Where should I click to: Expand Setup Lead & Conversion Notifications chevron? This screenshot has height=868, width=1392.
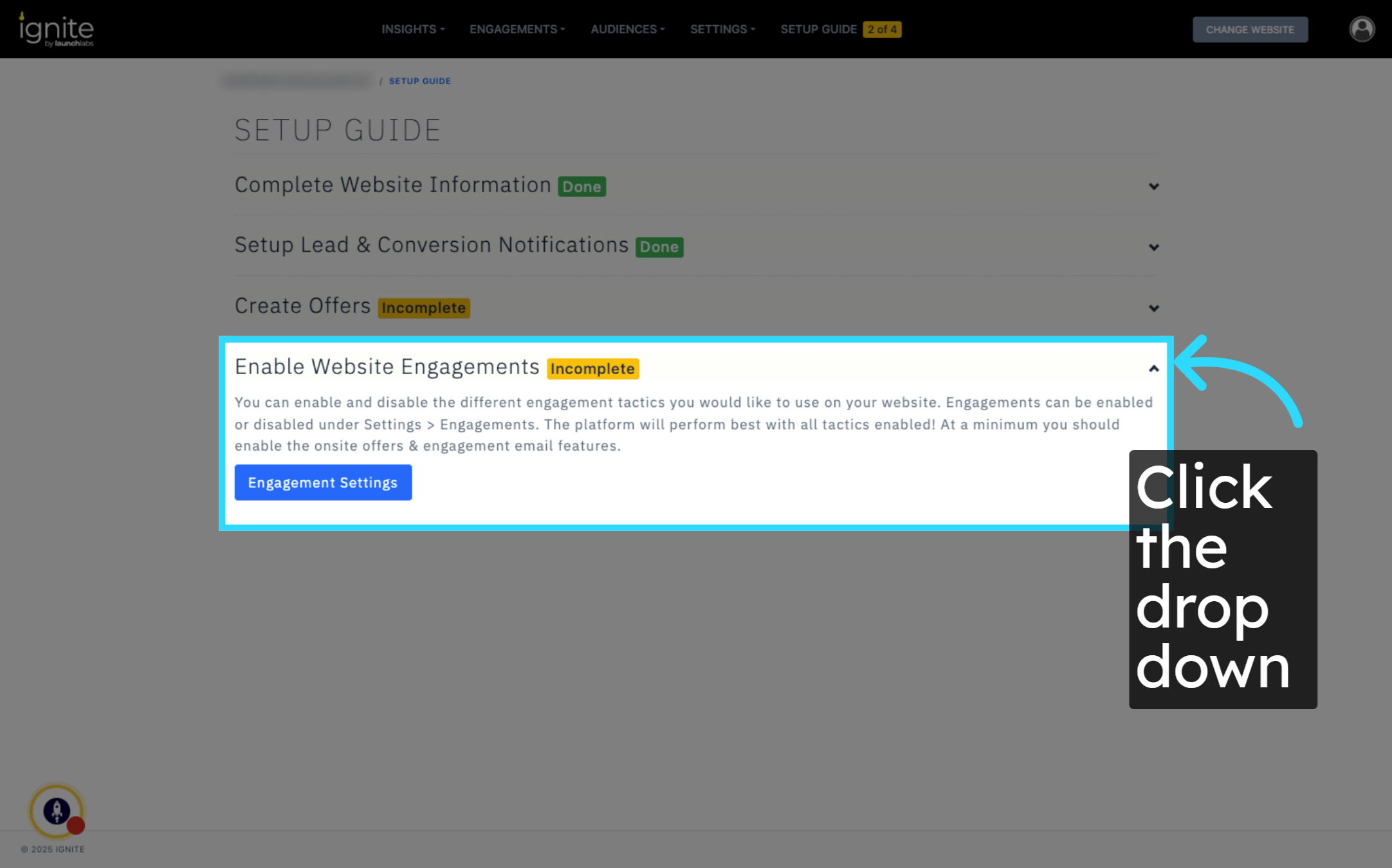click(1153, 247)
